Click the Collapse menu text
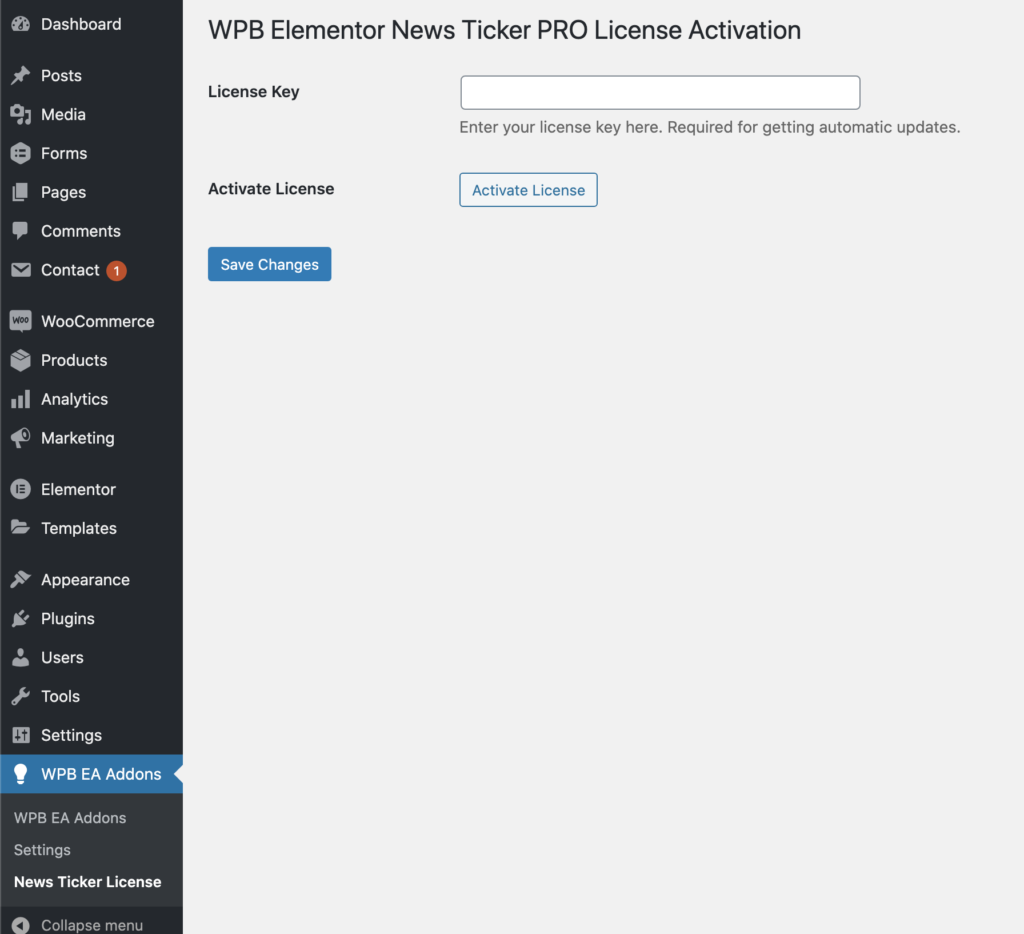Image resolution: width=1024 pixels, height=934 pixels. (x=92, y=926)
